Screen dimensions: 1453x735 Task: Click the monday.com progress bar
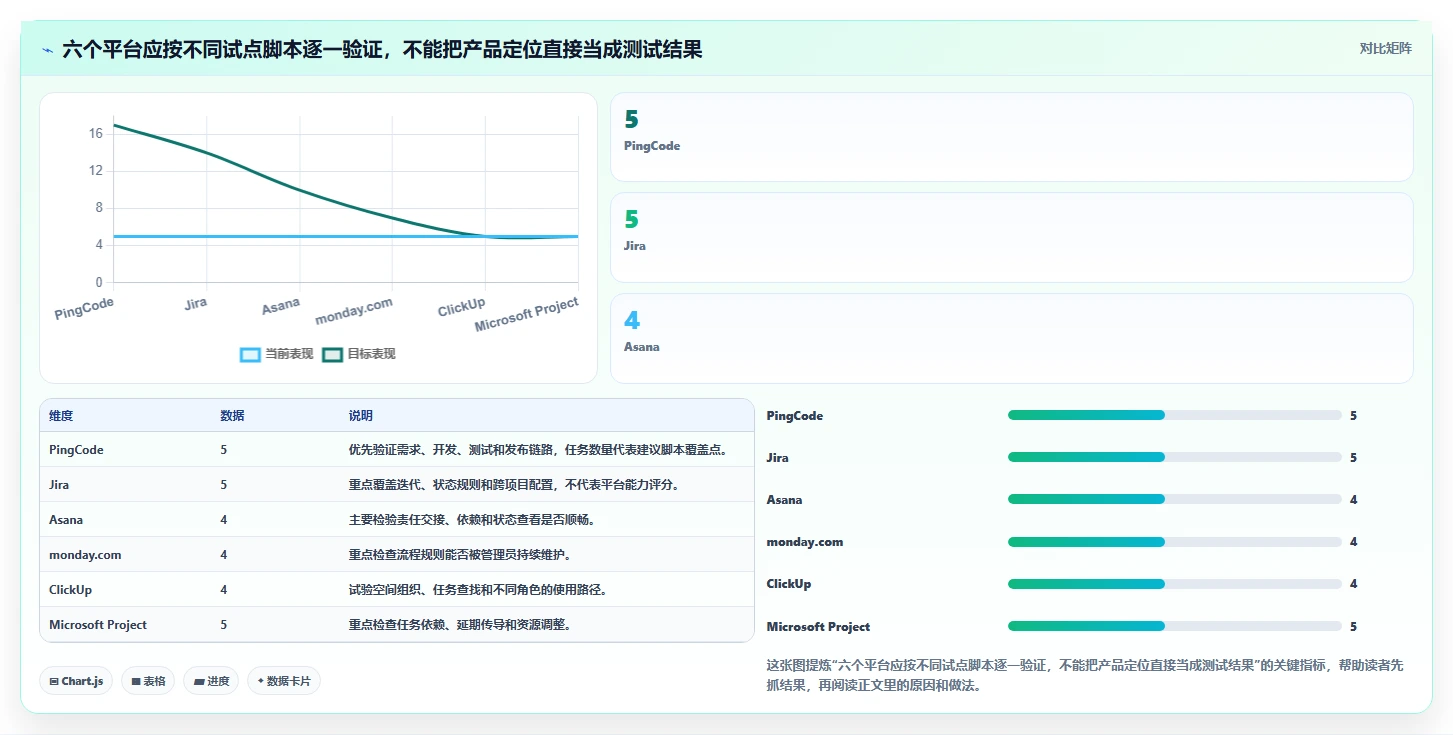point(1174,542)
